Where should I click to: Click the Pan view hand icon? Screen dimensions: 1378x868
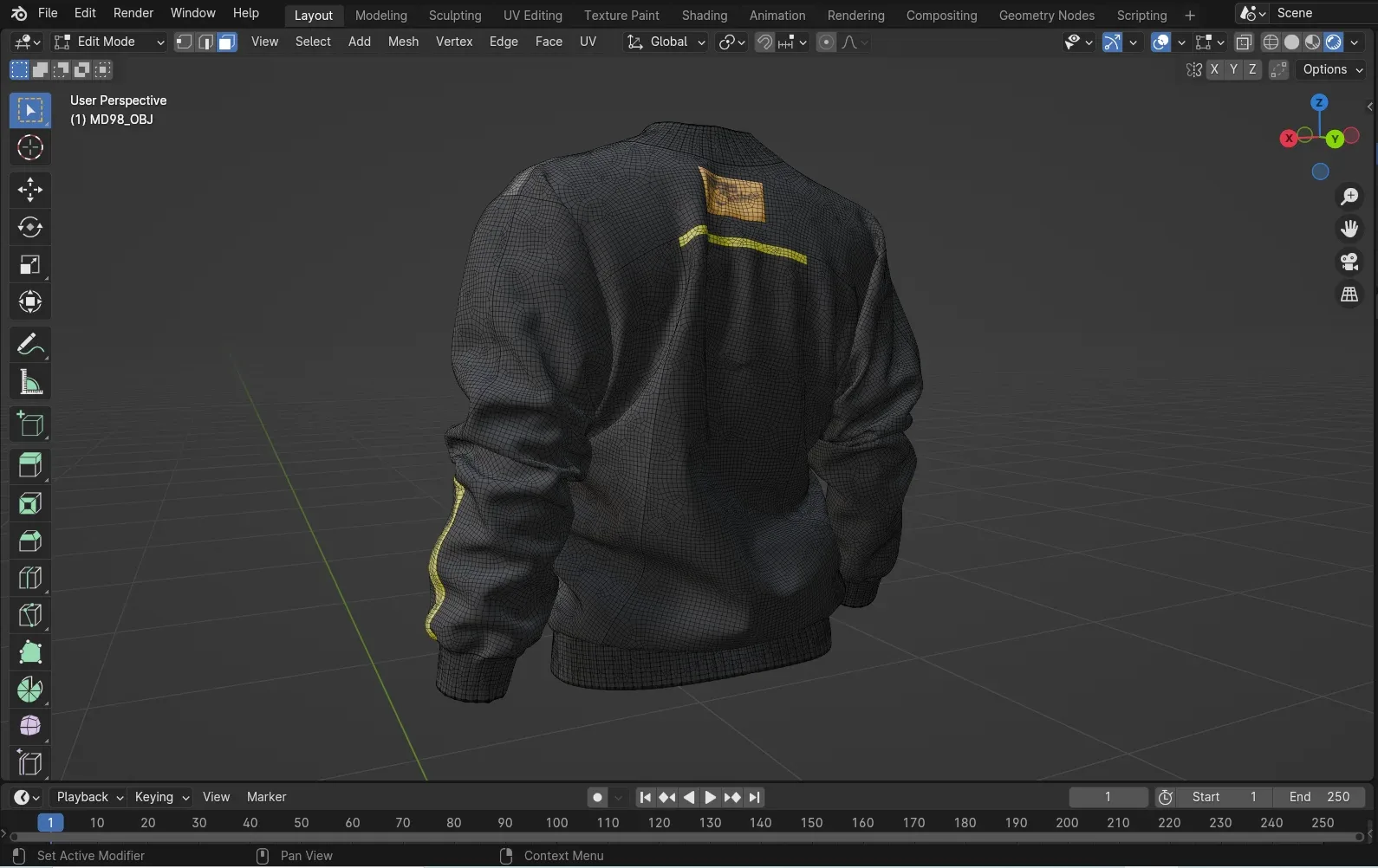pos(1349,229)
